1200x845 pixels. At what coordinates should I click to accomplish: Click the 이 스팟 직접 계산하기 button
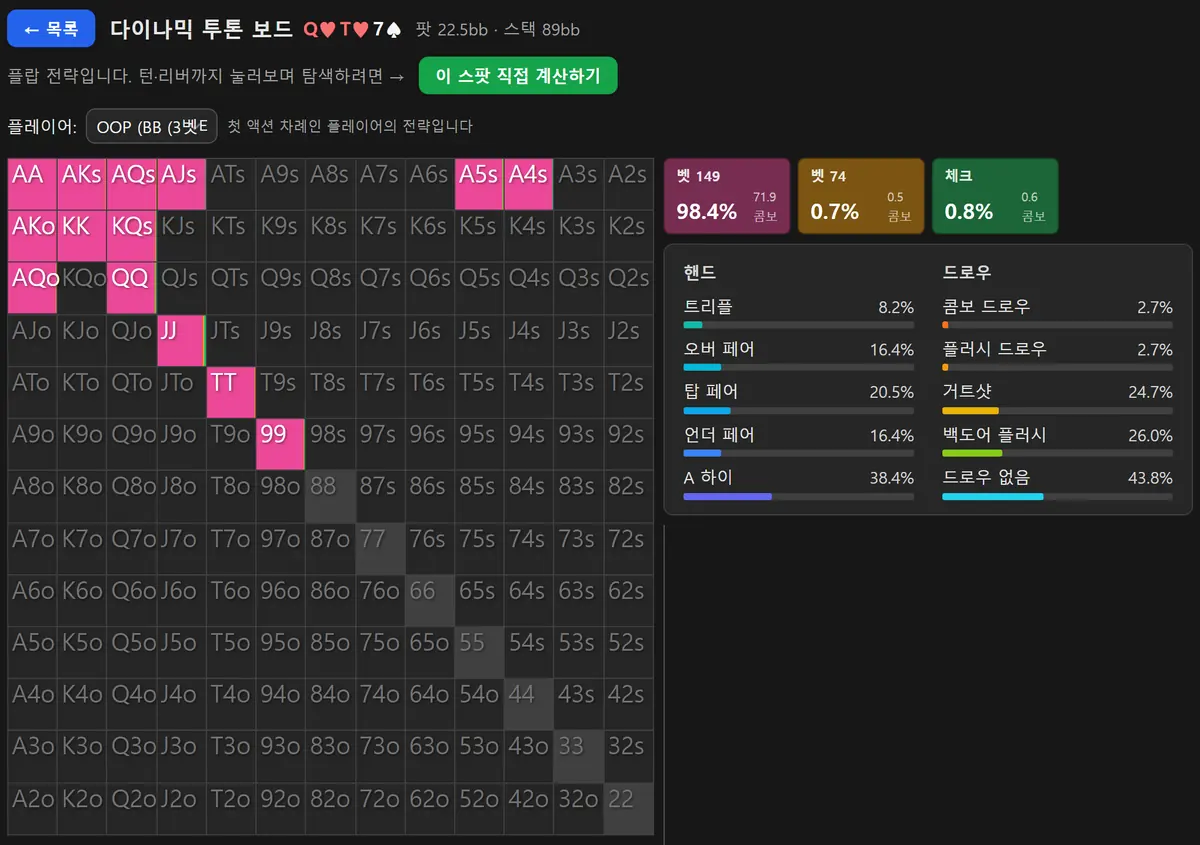(517, 76)
